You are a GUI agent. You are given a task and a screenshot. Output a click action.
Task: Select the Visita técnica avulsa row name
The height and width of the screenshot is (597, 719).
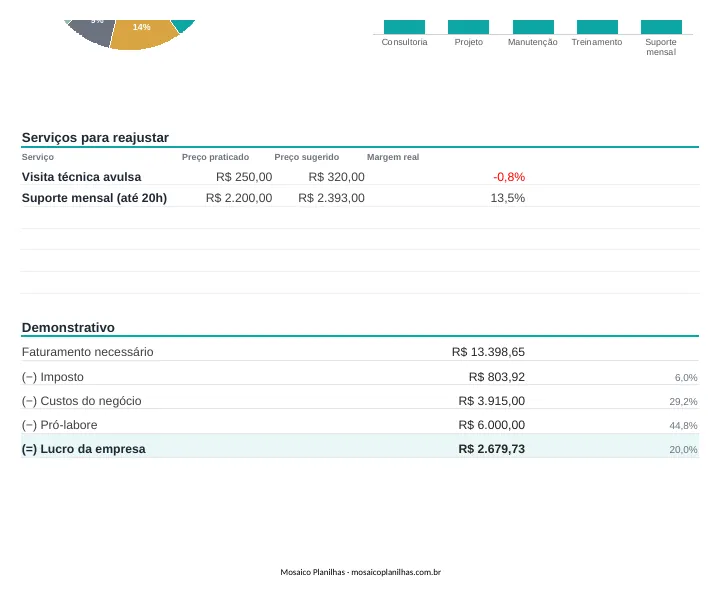click(x=82, y=177)
